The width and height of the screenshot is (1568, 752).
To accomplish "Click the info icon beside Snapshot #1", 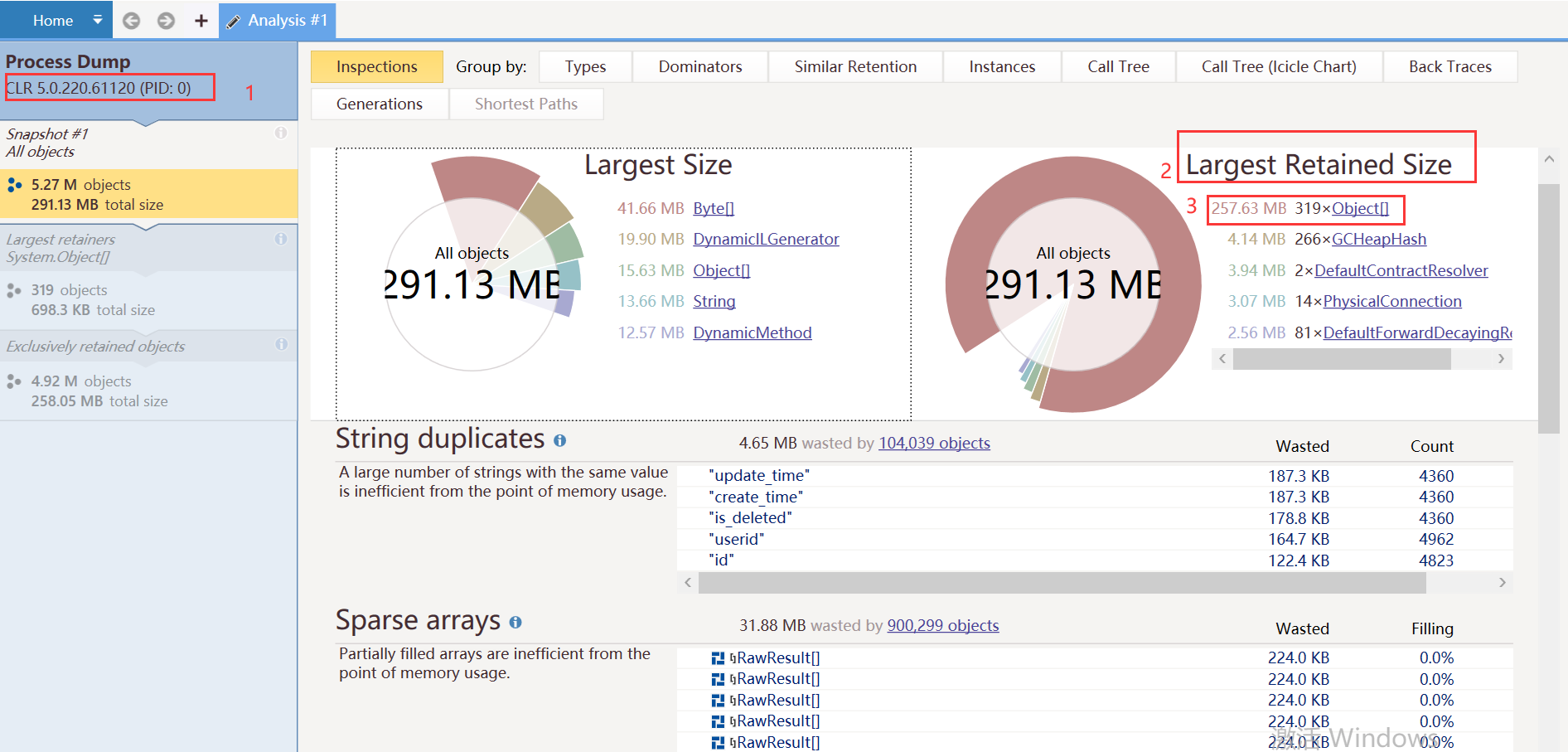I will [281, 133].
